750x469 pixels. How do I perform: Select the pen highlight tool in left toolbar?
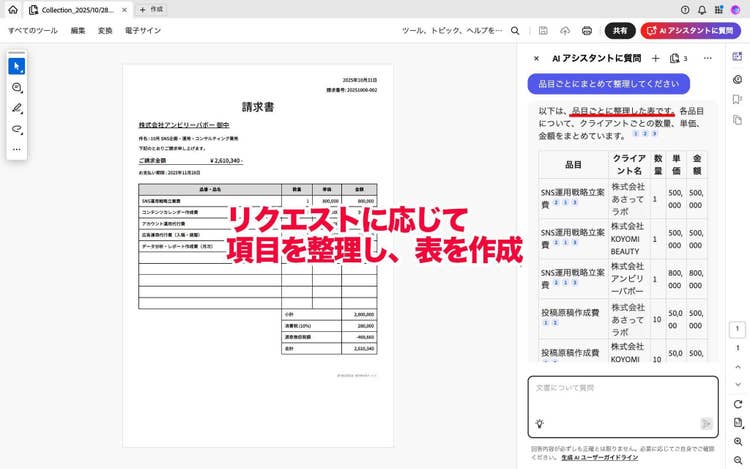pyautogui.click(x=16, y=108)
